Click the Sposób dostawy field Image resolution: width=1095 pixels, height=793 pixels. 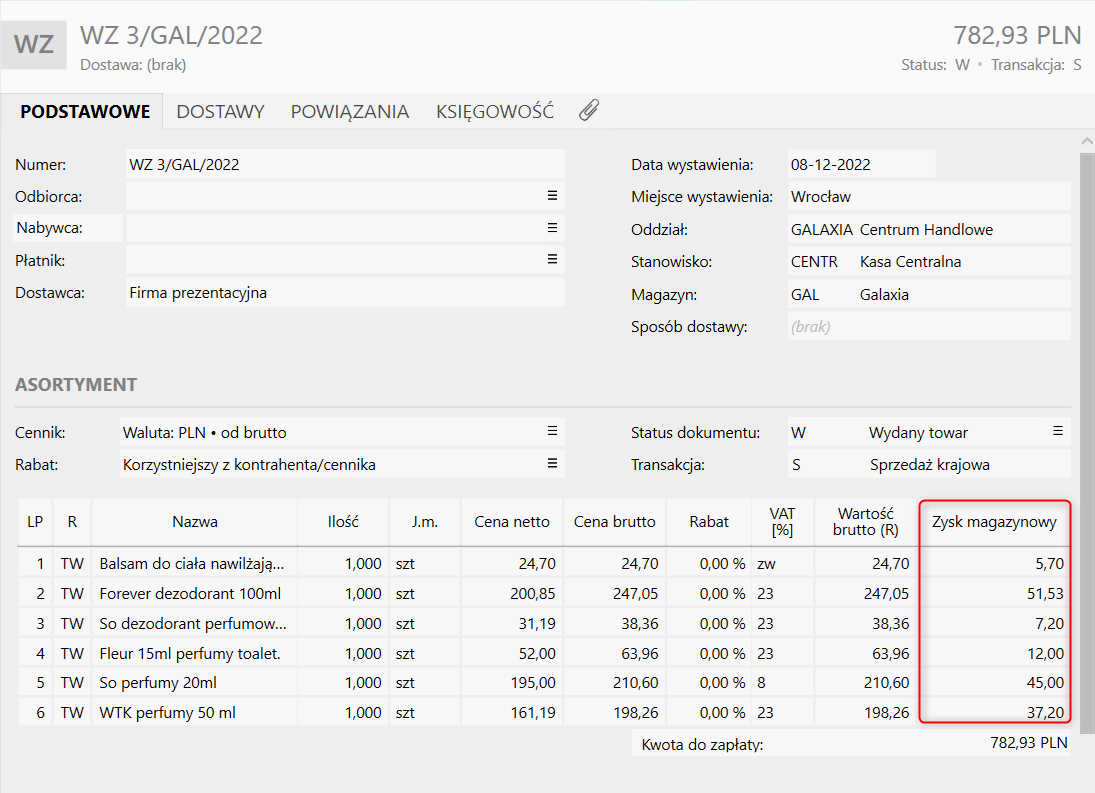pos(928,326)
